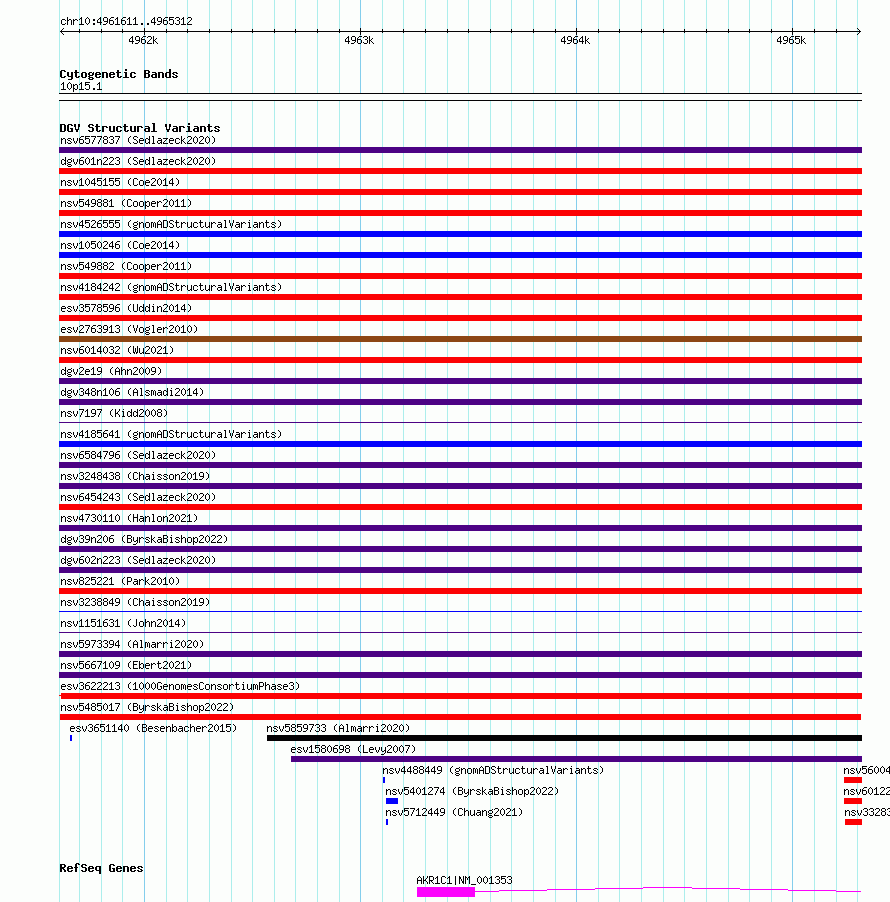Click the black nsv5859733 (Almarri2020) bar
This screenshot has height=902, width=890.
tap(564, 738)
